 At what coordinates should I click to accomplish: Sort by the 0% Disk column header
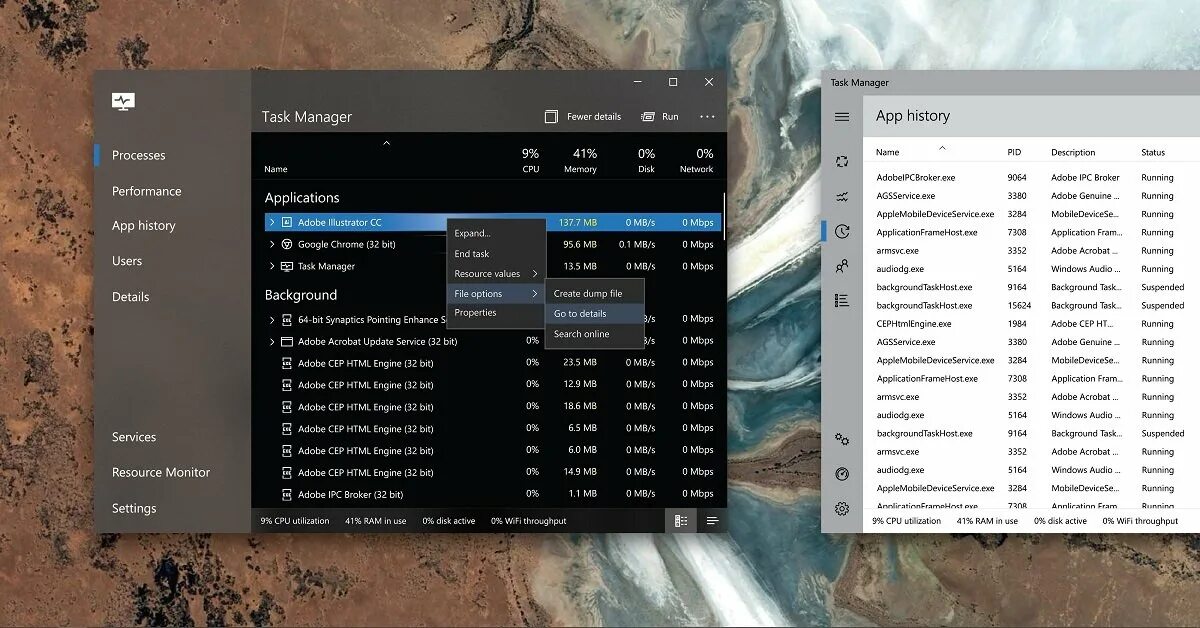646,160
